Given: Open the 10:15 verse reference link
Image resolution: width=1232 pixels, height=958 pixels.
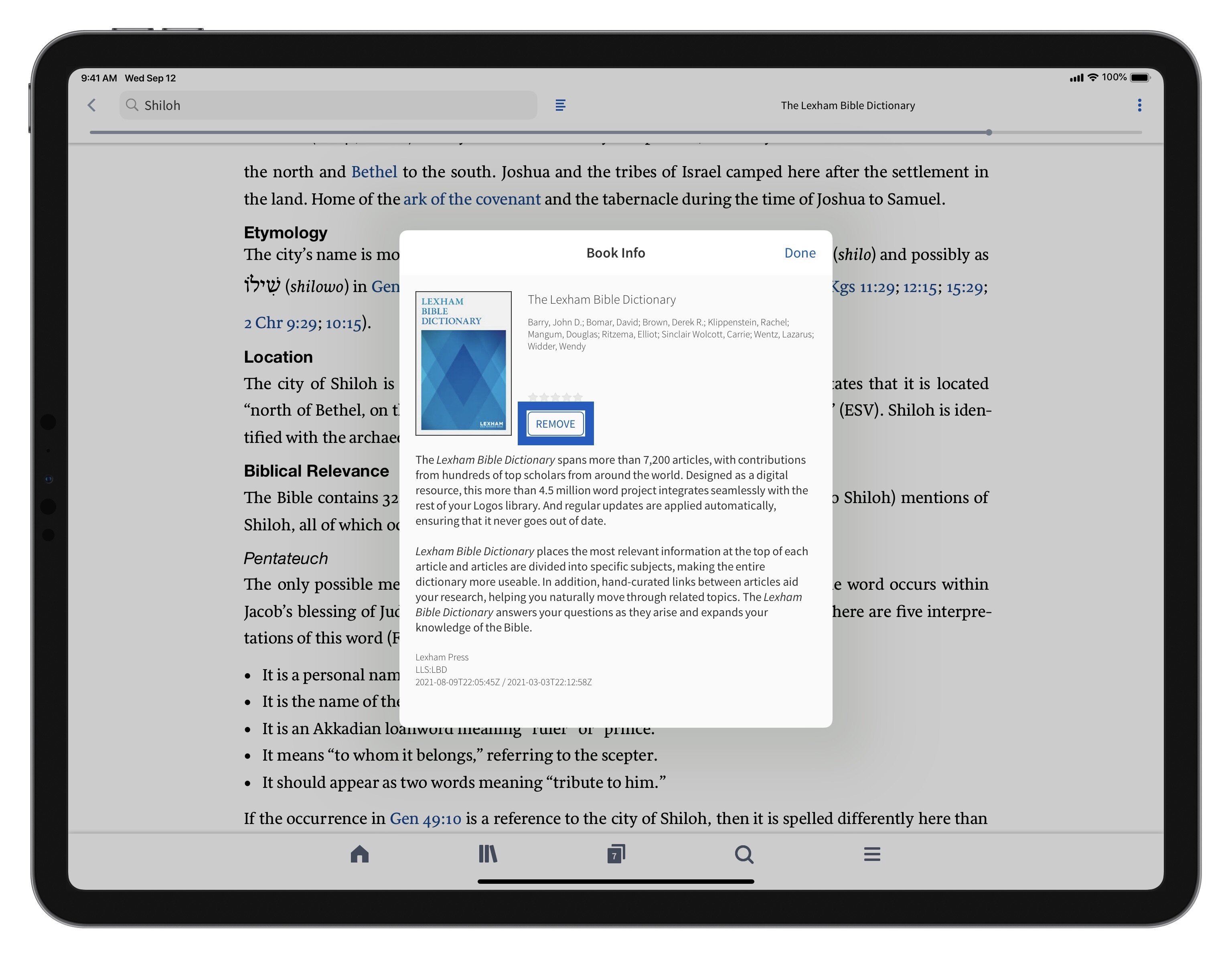Looking at the screenshot, I should tap(344, 323).
